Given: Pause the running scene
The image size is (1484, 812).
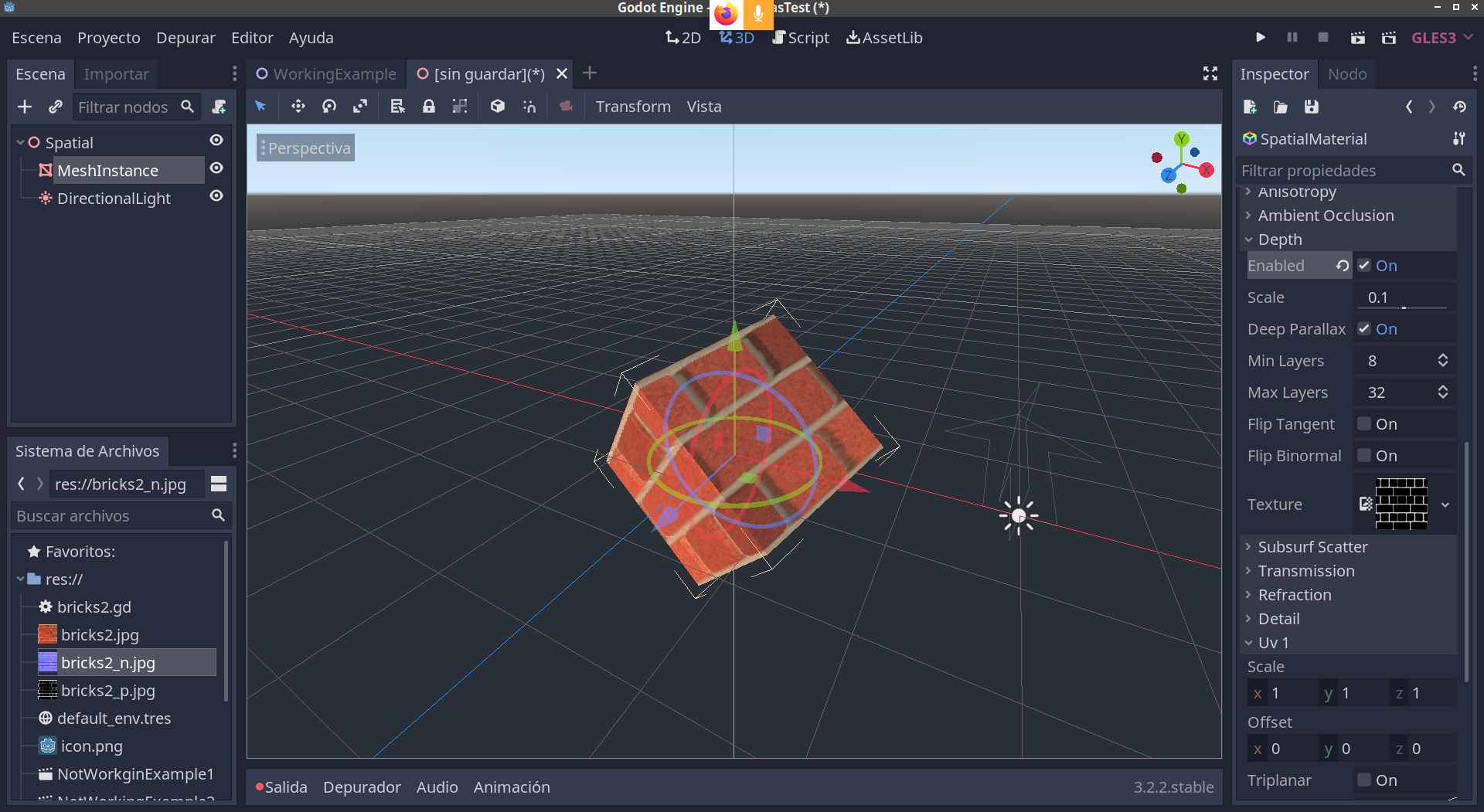Looking at the screenshot, I should 1292,37.
